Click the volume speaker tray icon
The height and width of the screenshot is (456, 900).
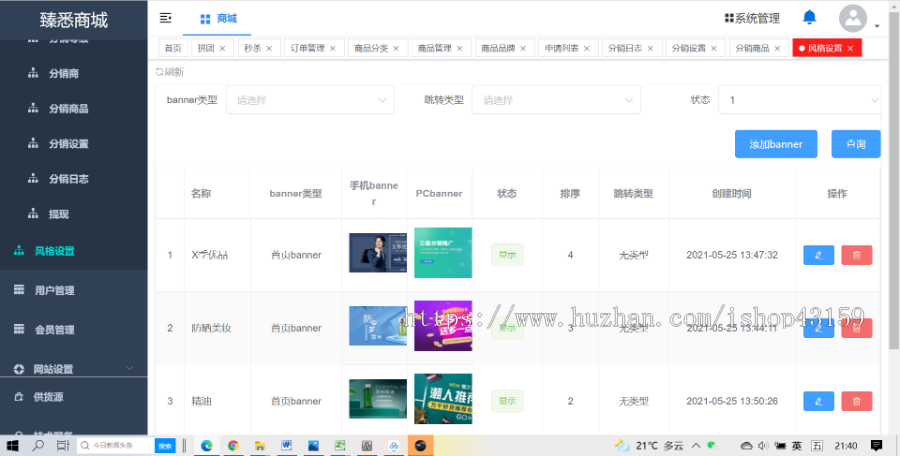click(763, 446)
